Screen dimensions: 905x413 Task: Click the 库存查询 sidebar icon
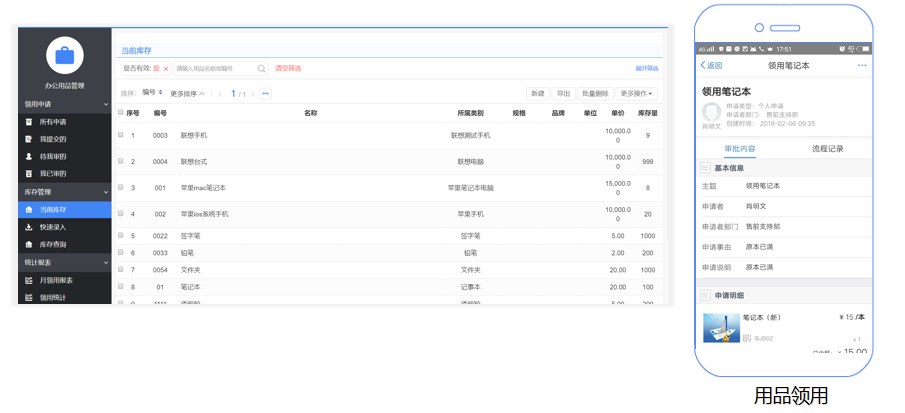pyautogui.click(x=28, y=245)
